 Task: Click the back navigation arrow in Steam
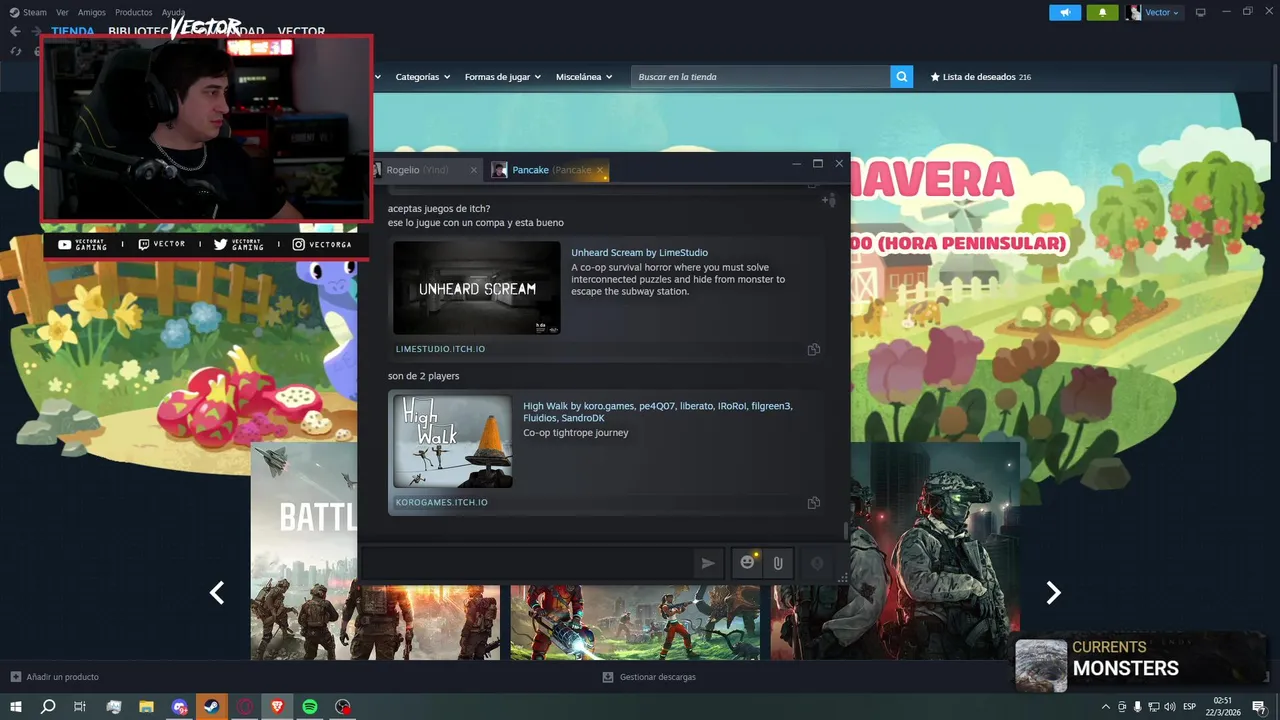click(15, 32)
